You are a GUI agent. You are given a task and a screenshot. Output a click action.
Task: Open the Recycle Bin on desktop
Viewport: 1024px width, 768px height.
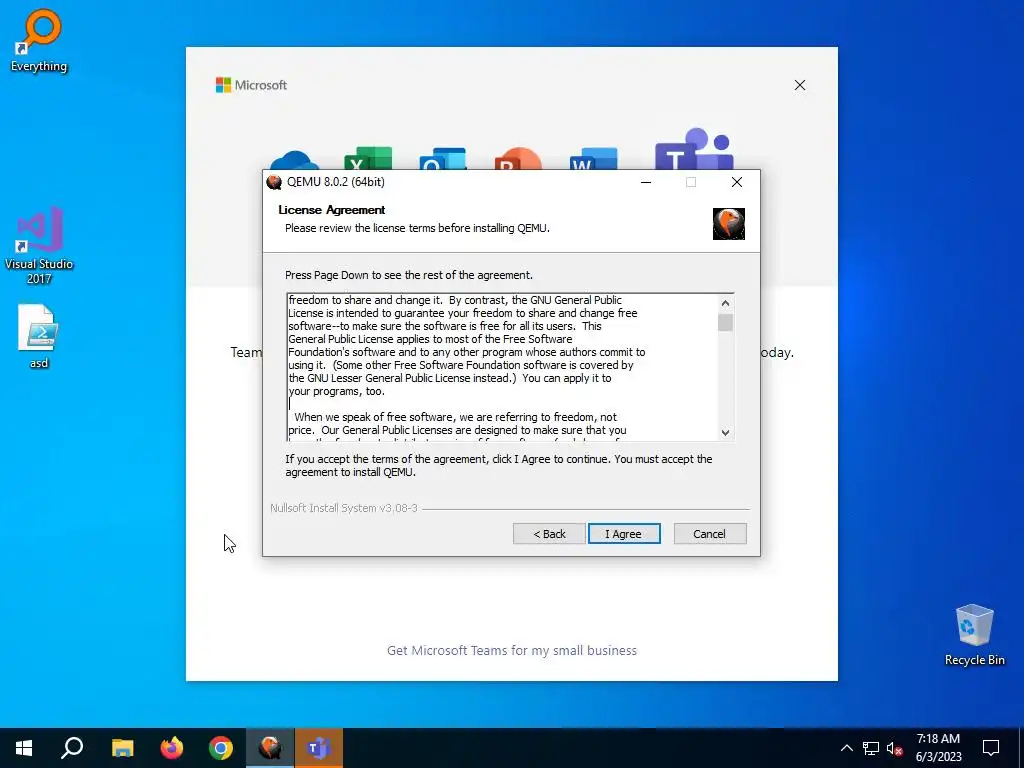[x=974, y=635]
